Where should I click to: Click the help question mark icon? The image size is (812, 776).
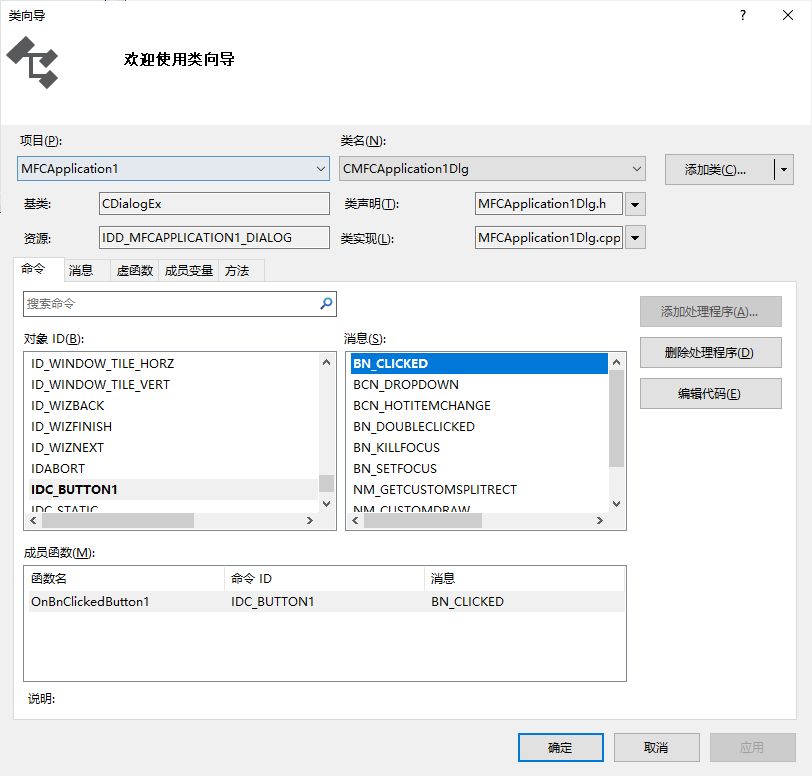coord(743,15)
